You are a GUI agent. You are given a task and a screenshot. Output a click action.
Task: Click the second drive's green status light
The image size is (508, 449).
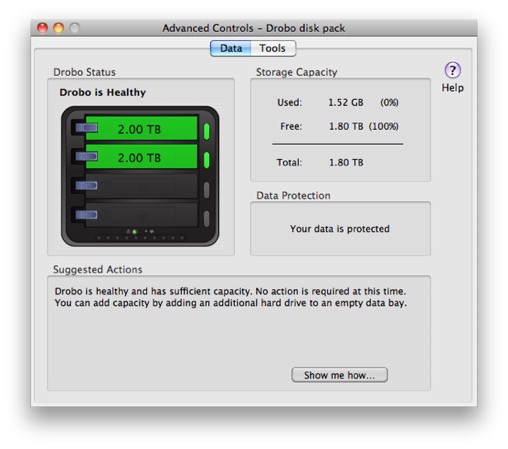coord(206,160)
